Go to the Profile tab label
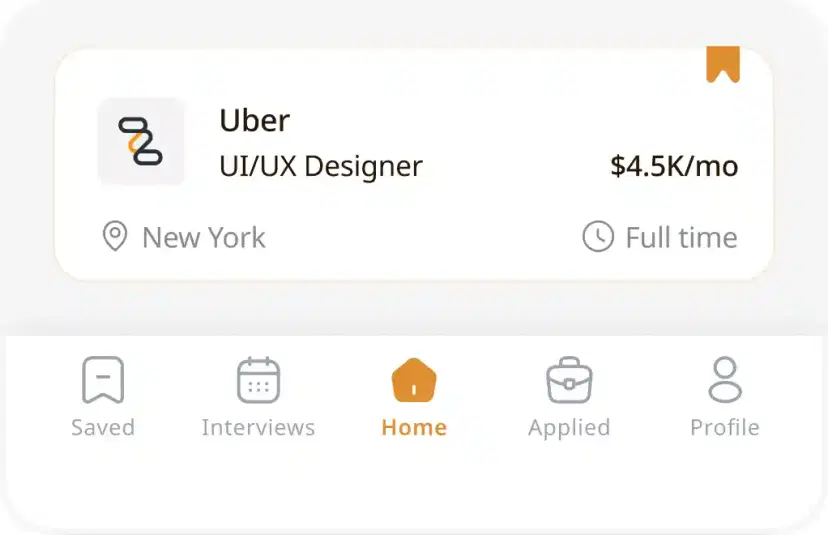 coord(725,428)
